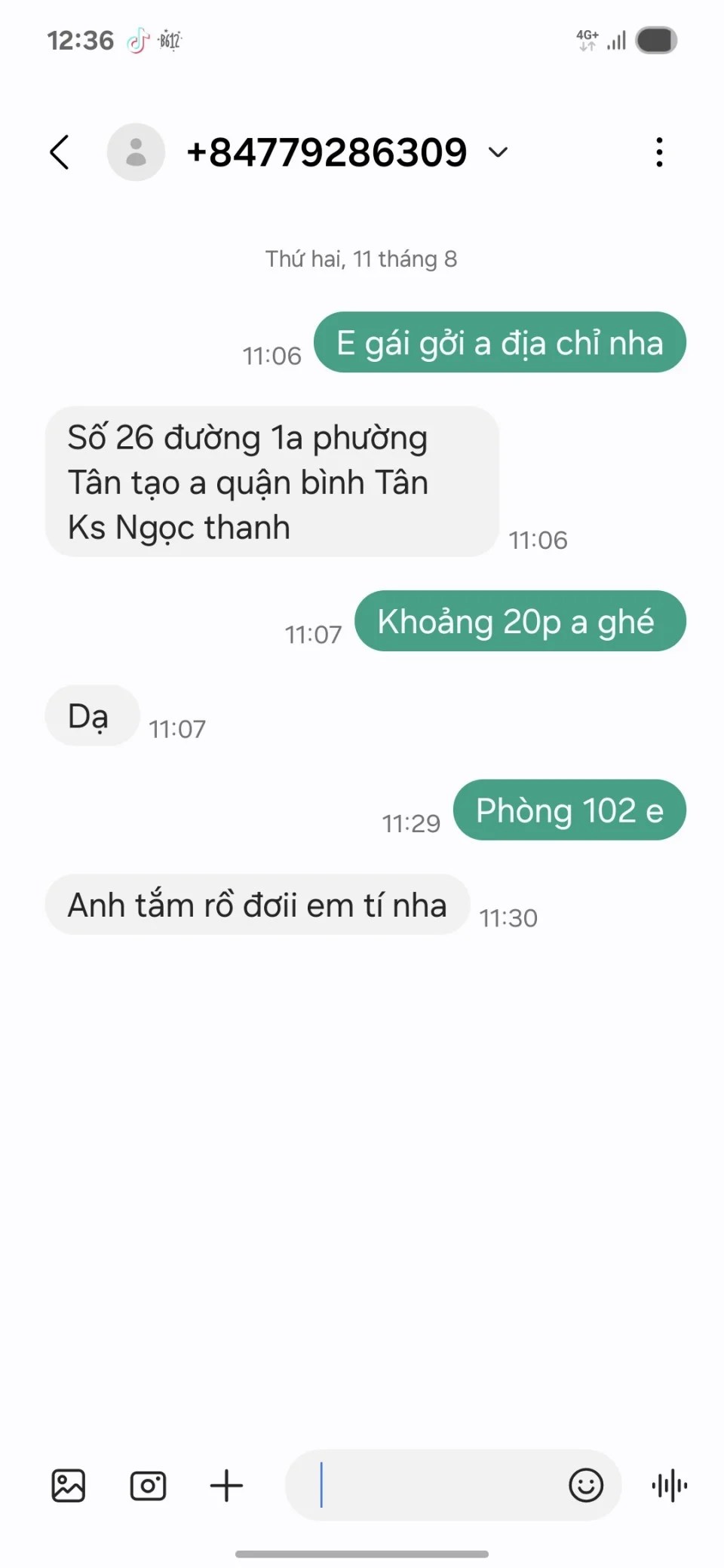The image size is (724, 1568).
Task: Tap the phone number +84779286309 title
Action: click(x=327, y=153)
